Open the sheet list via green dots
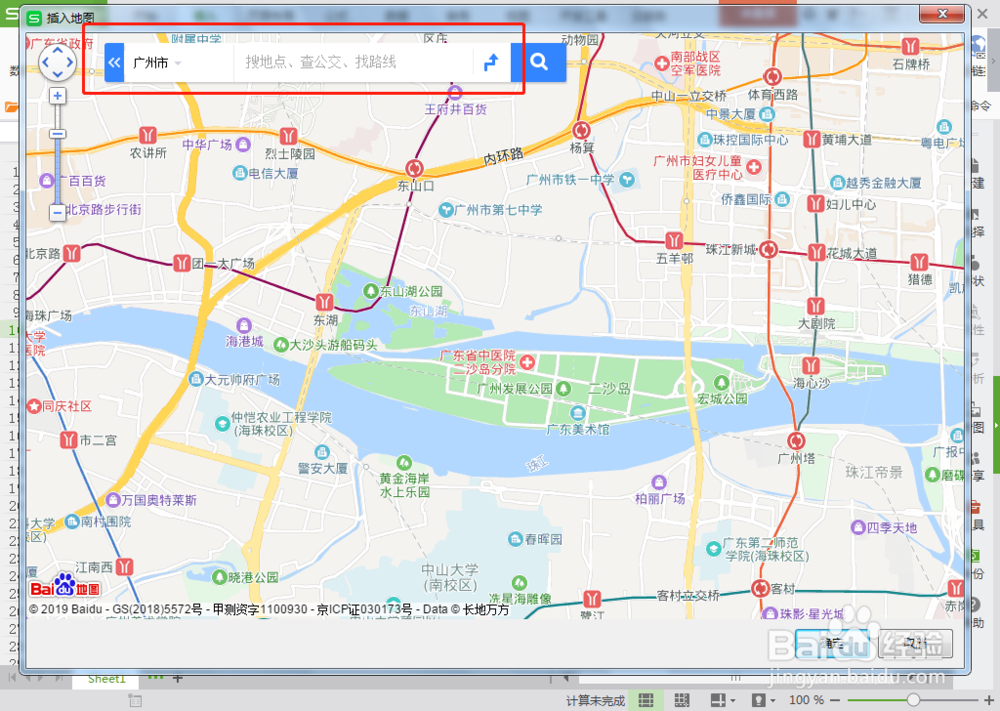 pos(156,677)
